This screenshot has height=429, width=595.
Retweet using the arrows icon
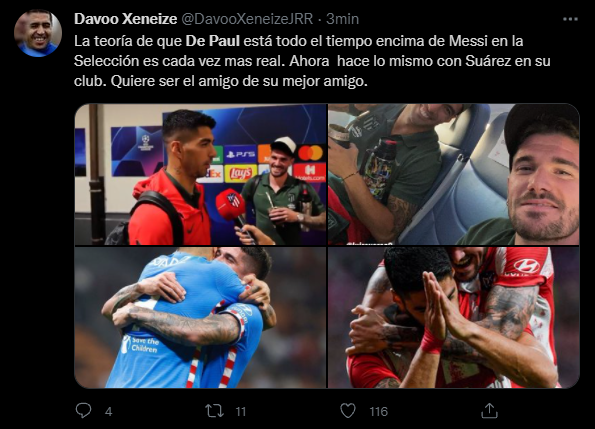tap(214, 411)
